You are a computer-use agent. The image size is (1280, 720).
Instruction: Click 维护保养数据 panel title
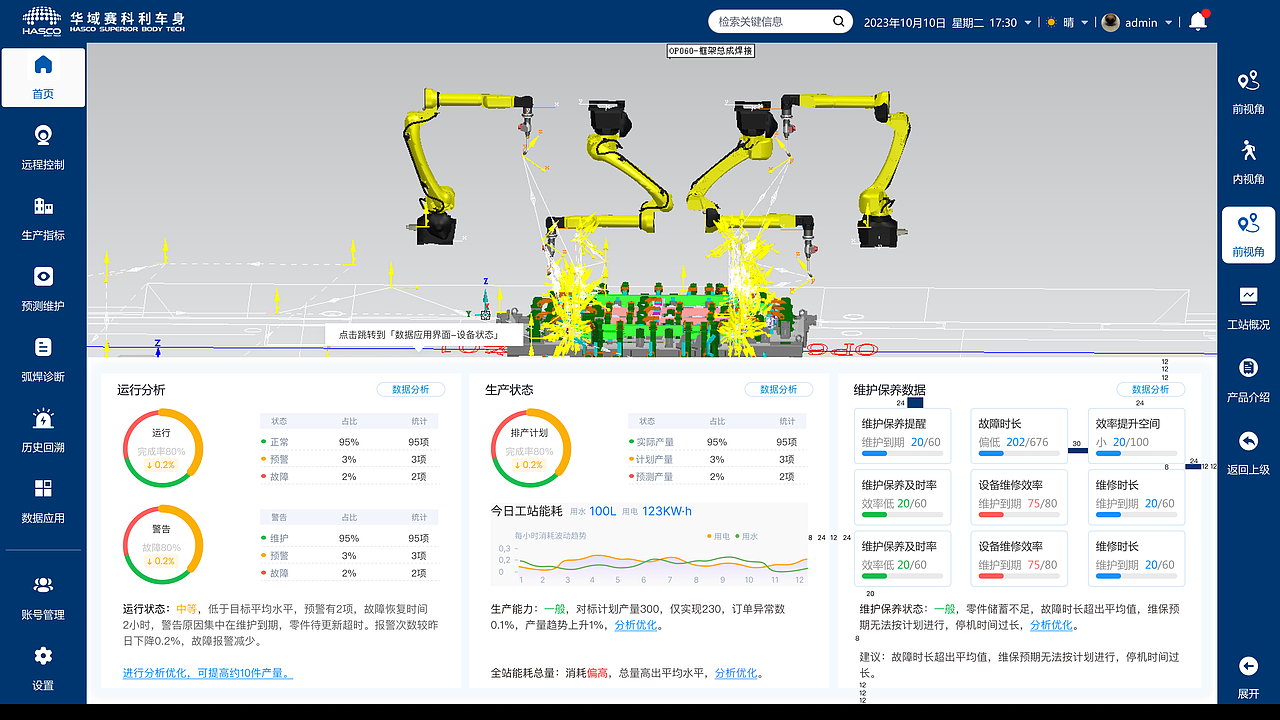[x=889, y=390]
